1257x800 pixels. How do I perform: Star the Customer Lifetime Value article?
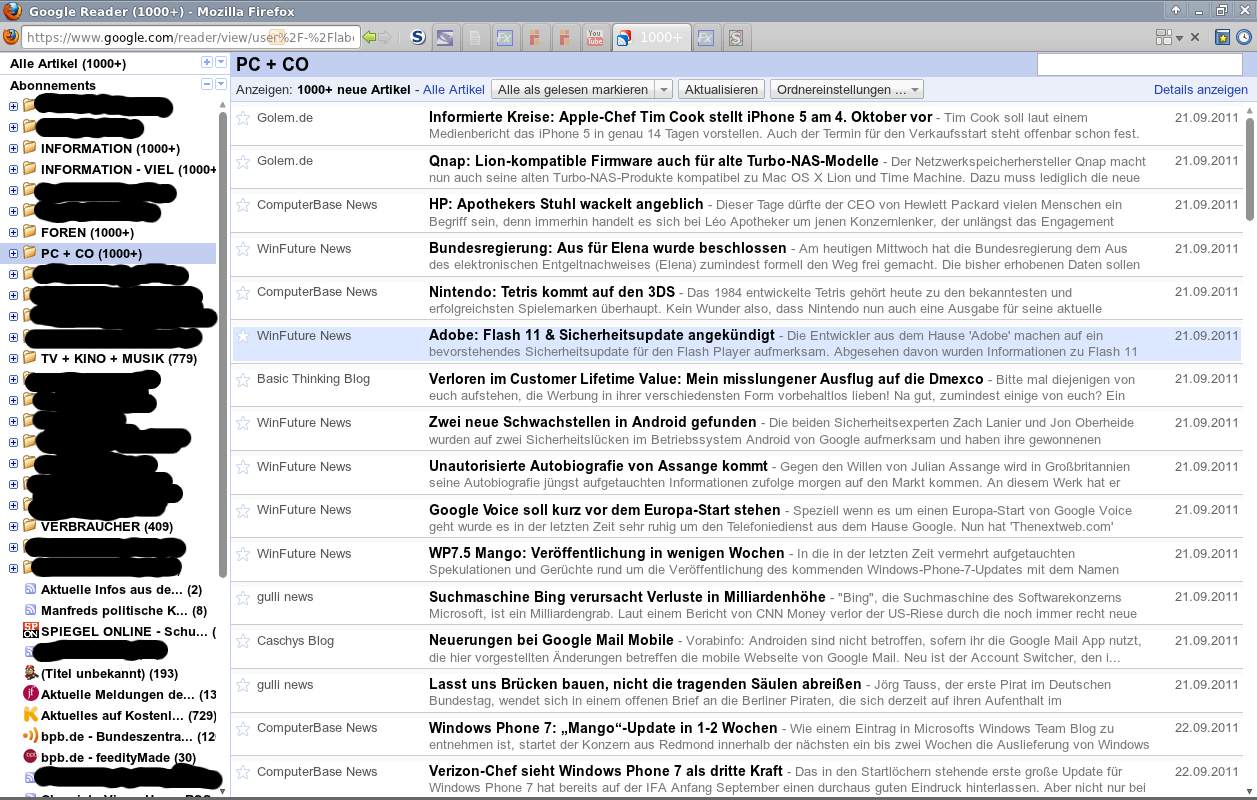click(x=242, y=379)
